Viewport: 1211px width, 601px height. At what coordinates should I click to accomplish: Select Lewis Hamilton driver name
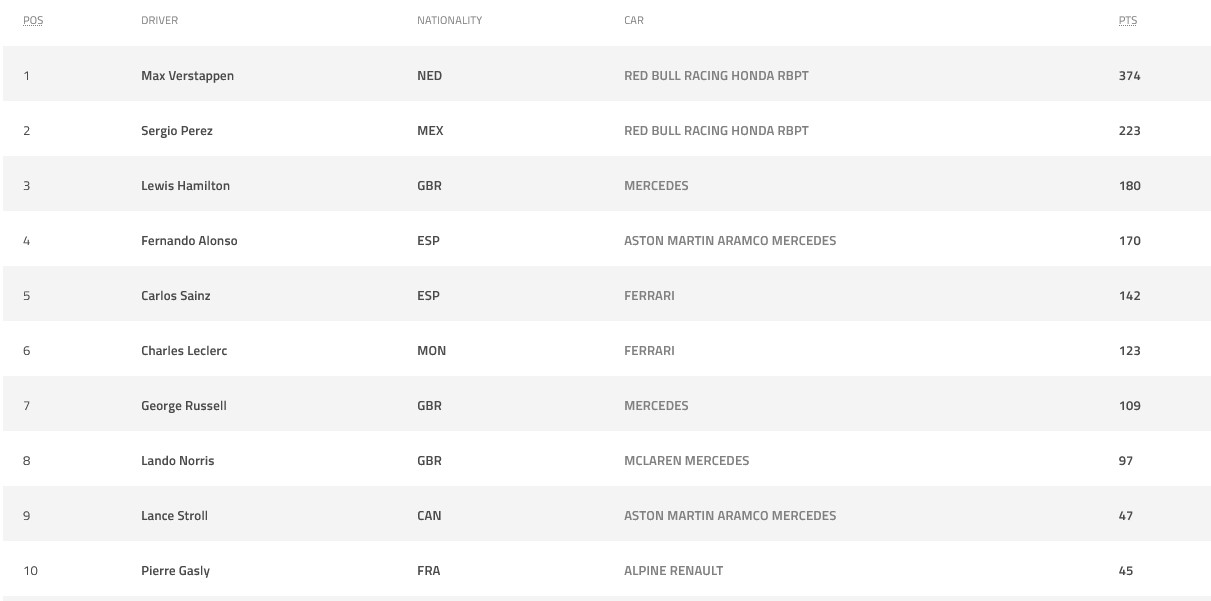[185, 186]
